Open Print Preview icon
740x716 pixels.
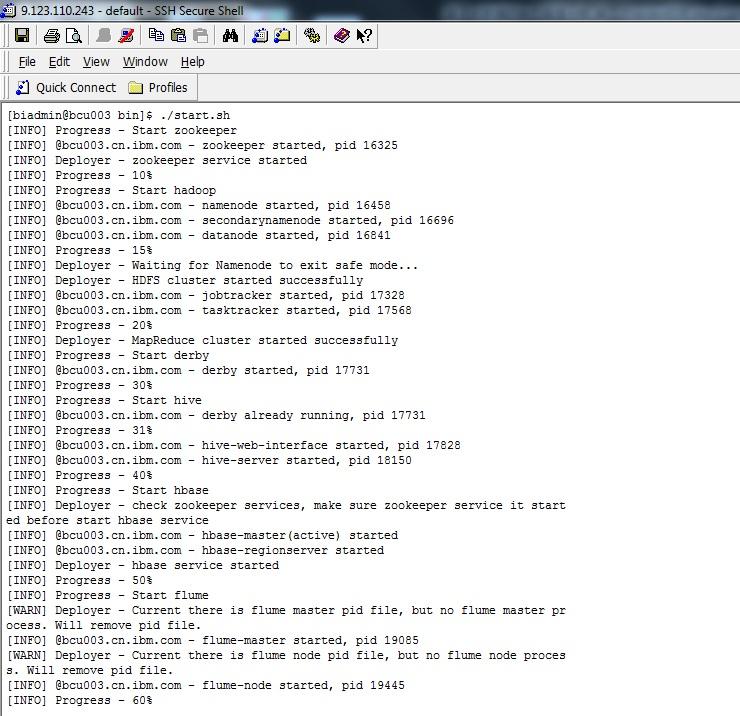(x=74, y=35)
